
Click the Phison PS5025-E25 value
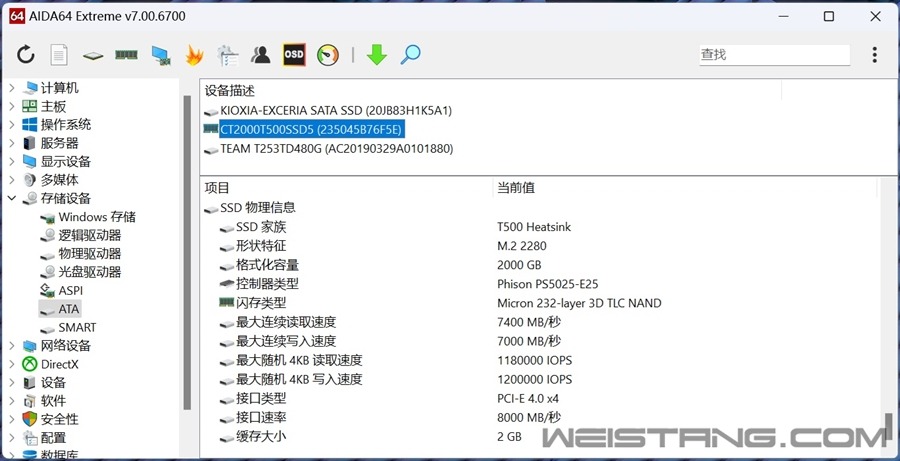pos(548,284)
